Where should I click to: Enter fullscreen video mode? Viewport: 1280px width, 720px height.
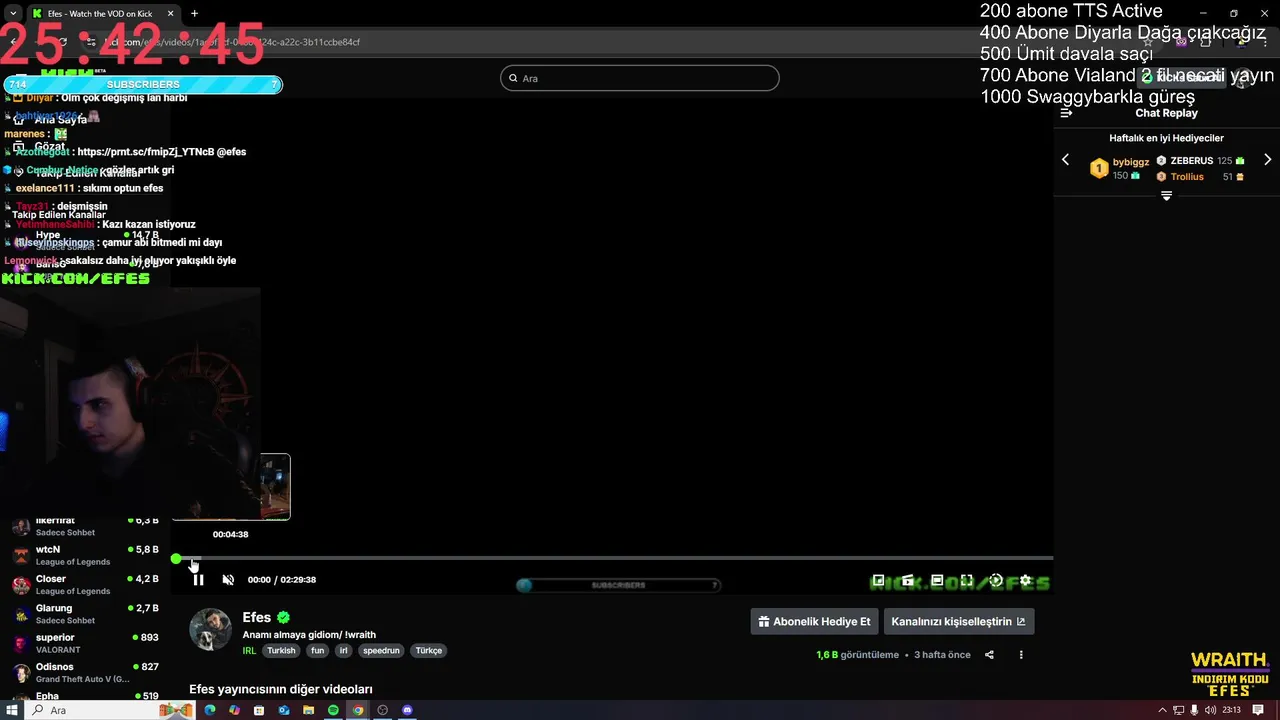tap(967, 580)
